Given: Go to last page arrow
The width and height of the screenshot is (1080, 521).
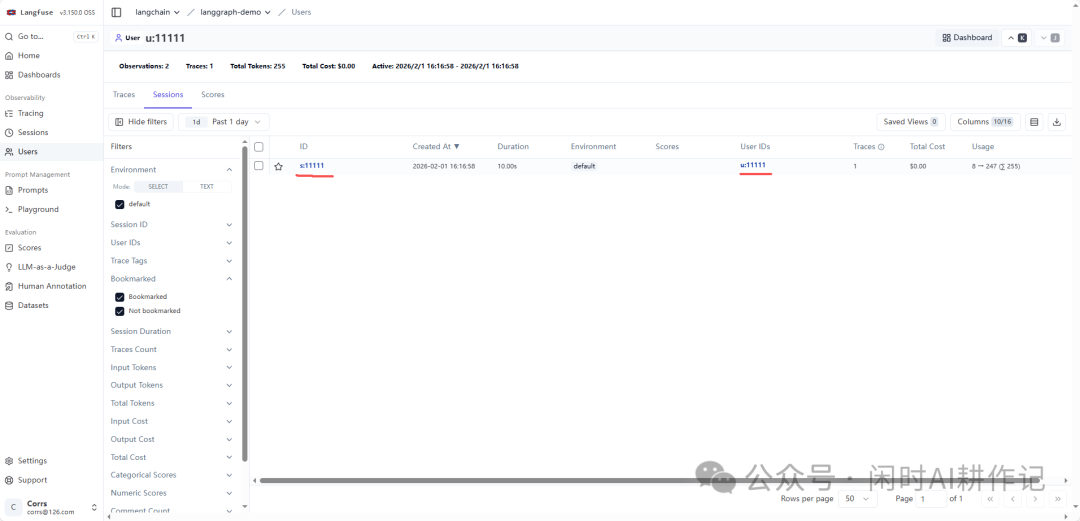Looking at the screenshot, I should click(x=1057, y=498).
